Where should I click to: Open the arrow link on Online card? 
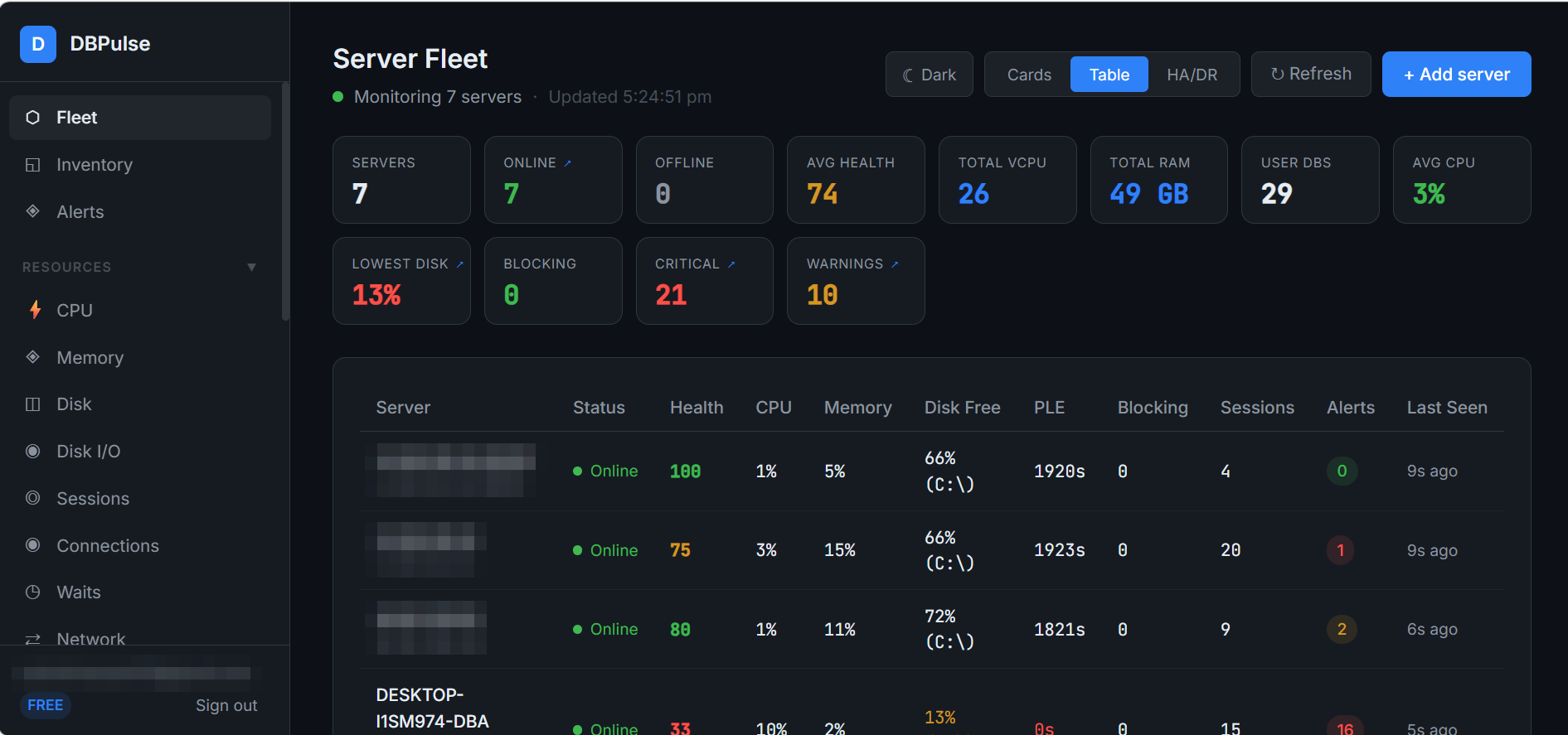(567, 163)
